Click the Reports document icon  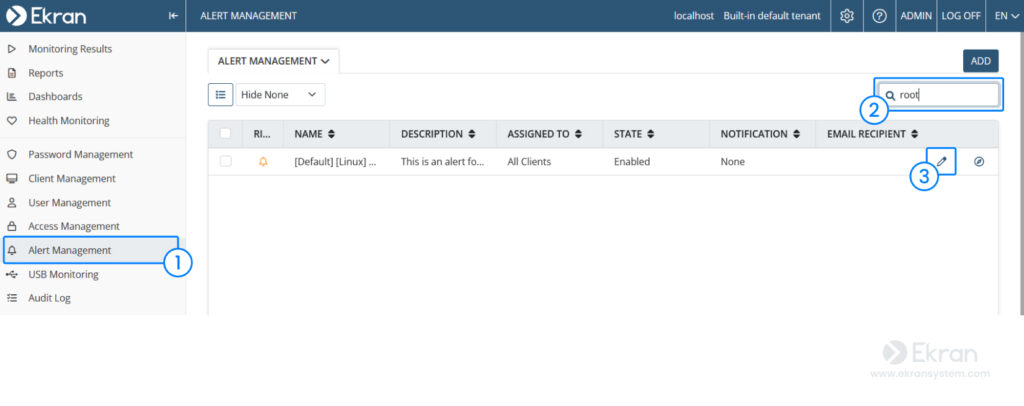[11, 73]
